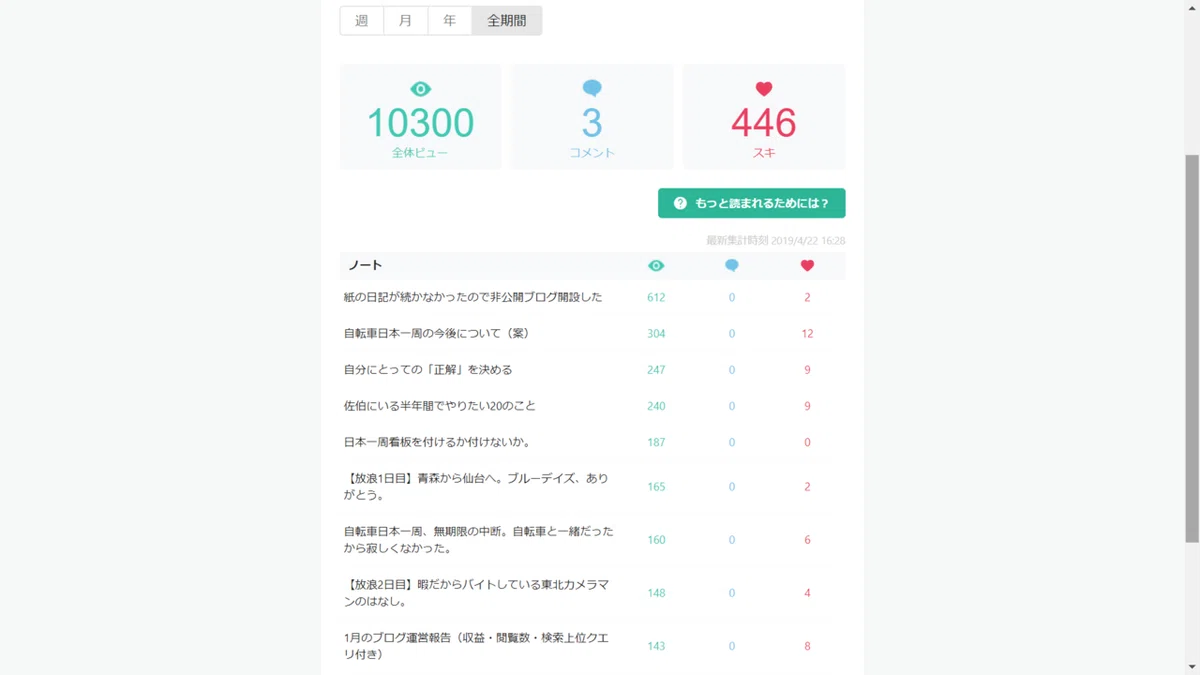Click the total views number 10300

point(420,123)
